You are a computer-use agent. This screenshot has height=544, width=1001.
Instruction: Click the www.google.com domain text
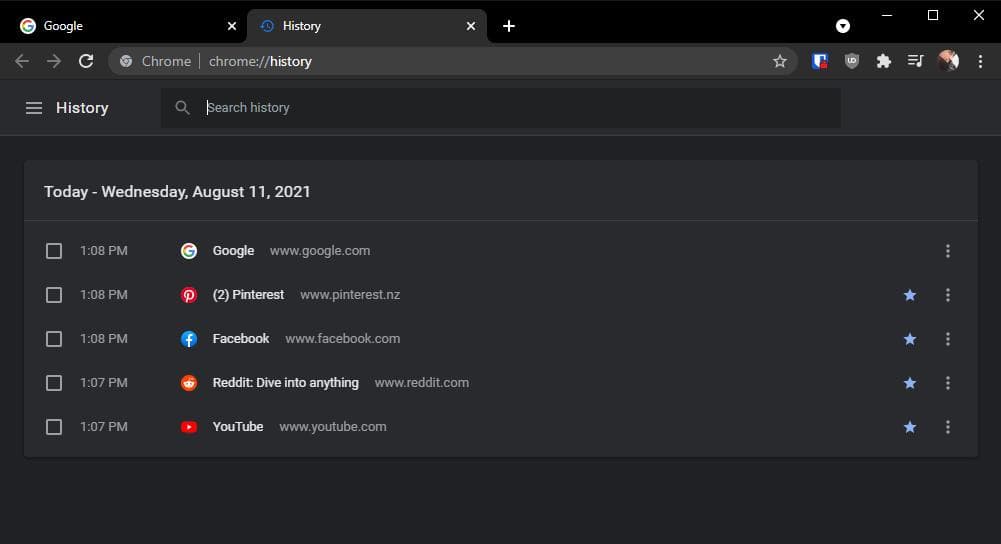(320, 251)
